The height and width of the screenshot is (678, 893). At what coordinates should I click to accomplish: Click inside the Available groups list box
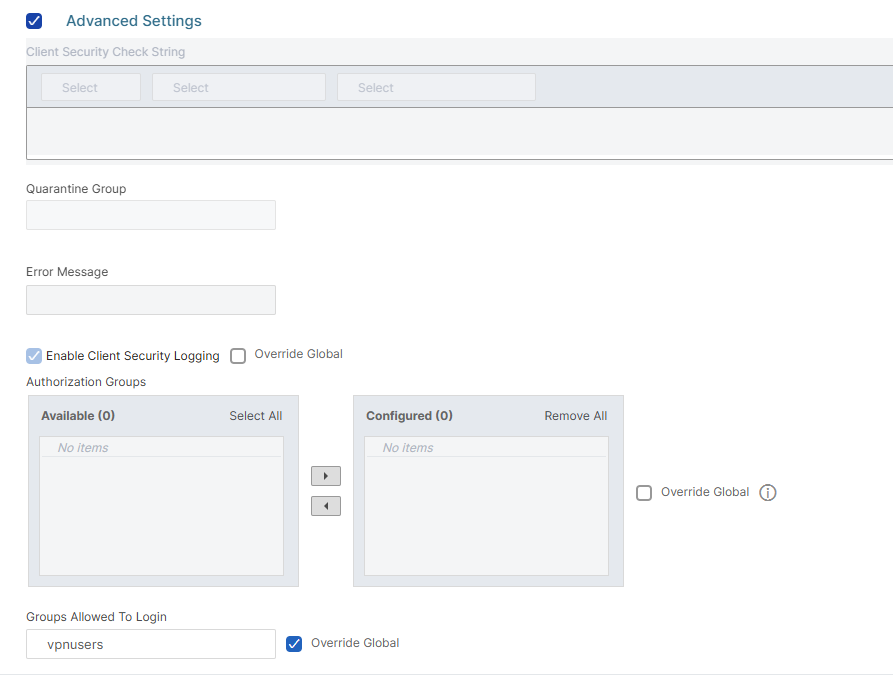click(x=161, y=515)
